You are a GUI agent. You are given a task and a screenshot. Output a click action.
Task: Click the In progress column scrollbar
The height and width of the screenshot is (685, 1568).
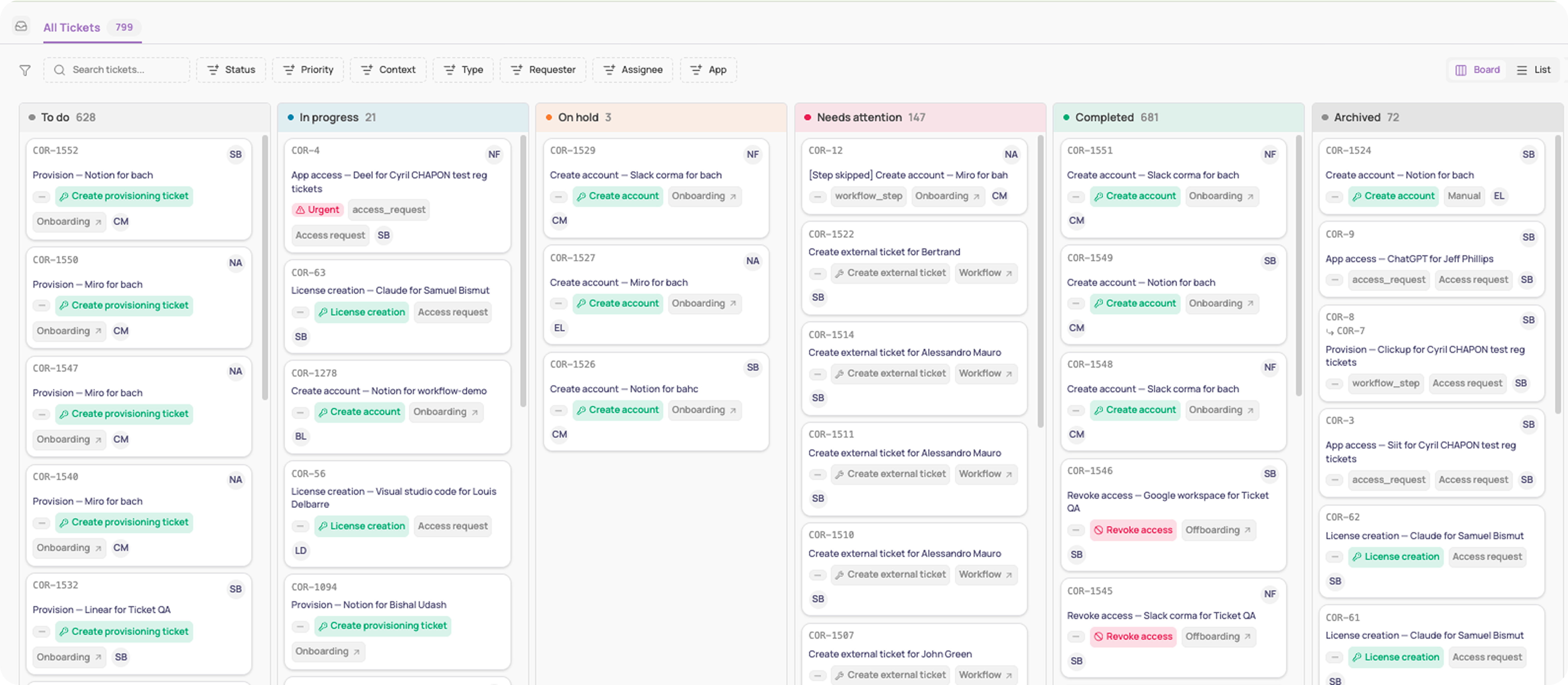click(524, 272)
